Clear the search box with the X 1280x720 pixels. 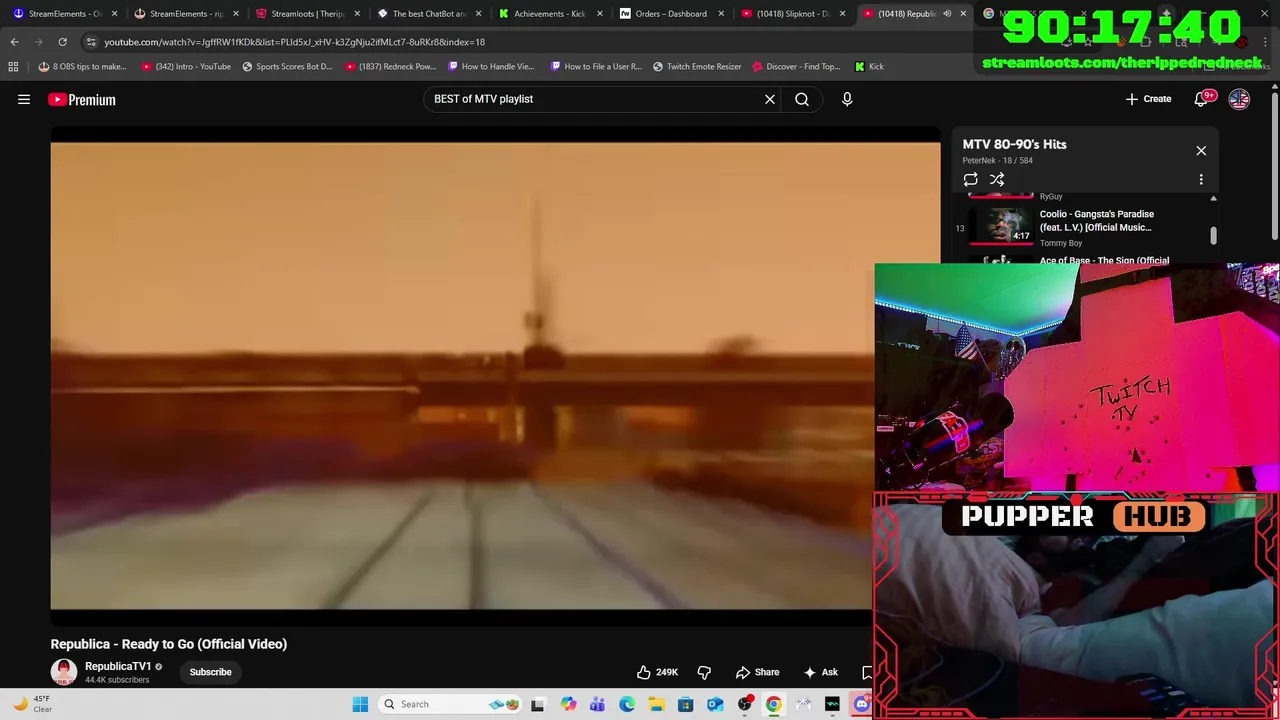770,99
